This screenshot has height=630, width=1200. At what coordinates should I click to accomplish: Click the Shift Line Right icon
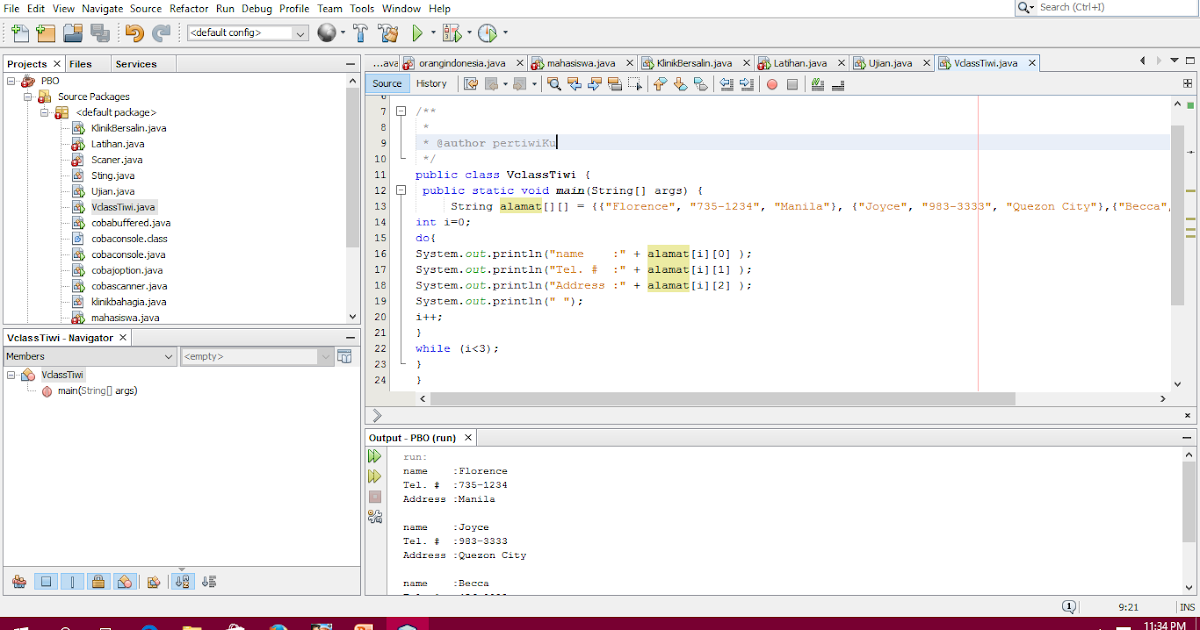pos(746,84)
